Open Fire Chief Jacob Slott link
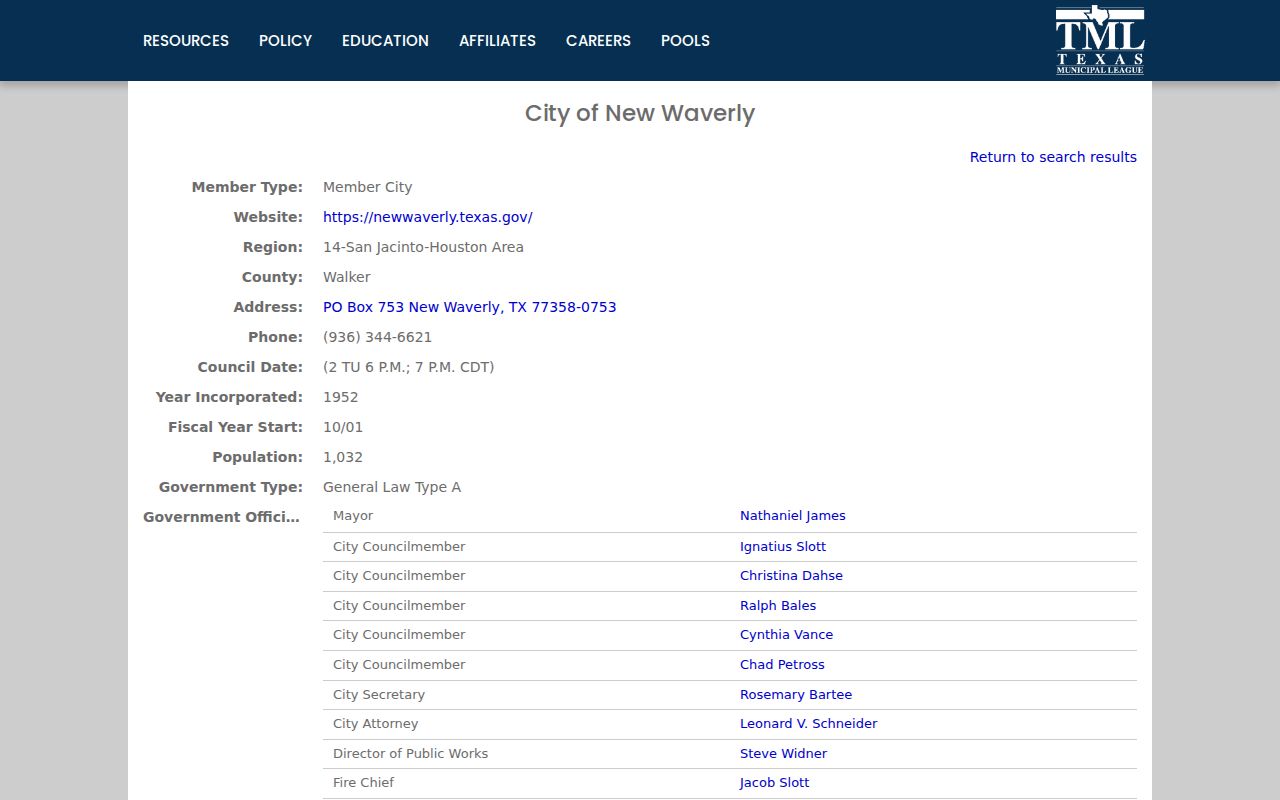The height and width of the screenshot is (800, 1280). [x=775, y=783]
